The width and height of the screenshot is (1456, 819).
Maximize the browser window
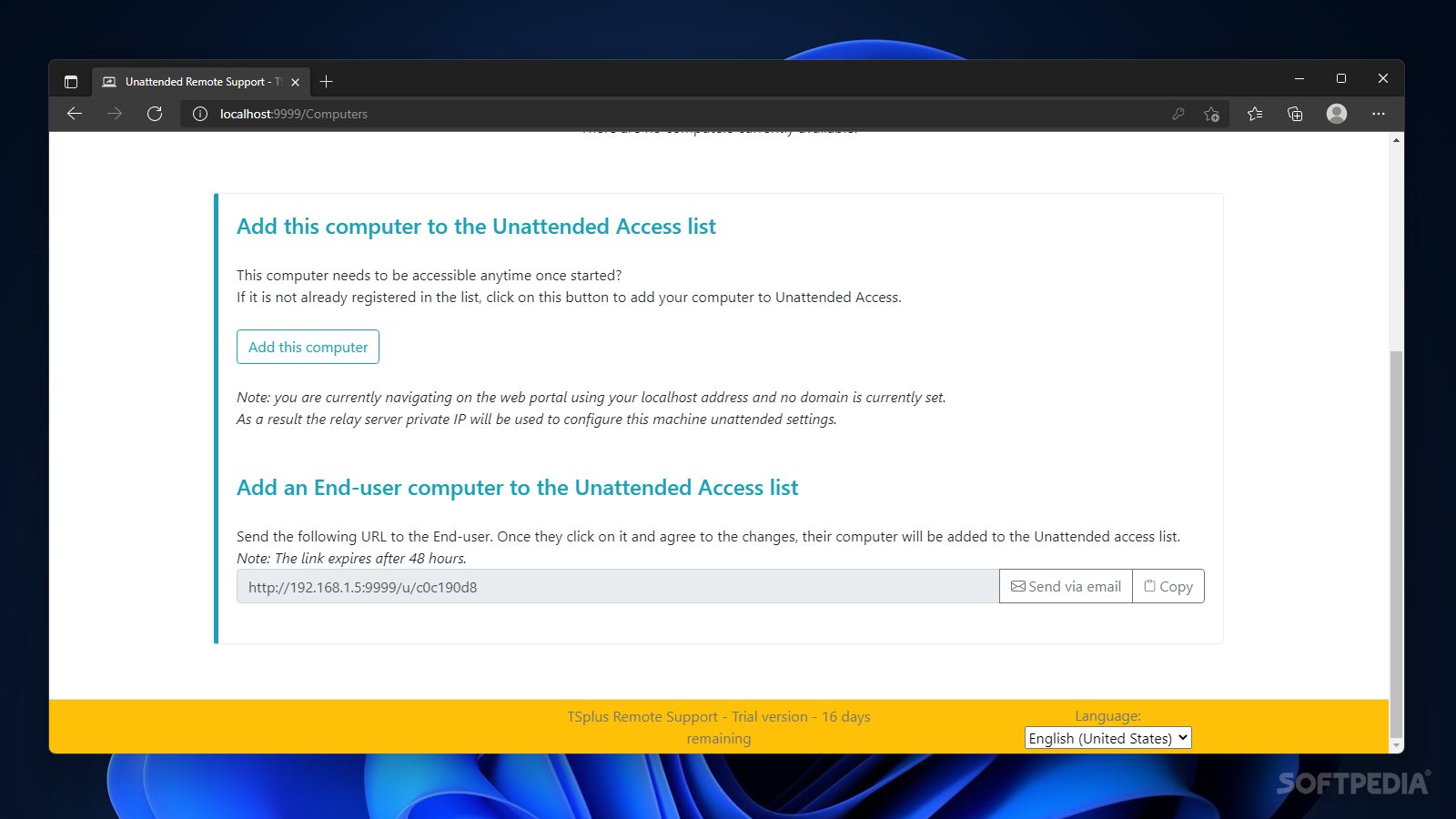(x=1341, y=79)
